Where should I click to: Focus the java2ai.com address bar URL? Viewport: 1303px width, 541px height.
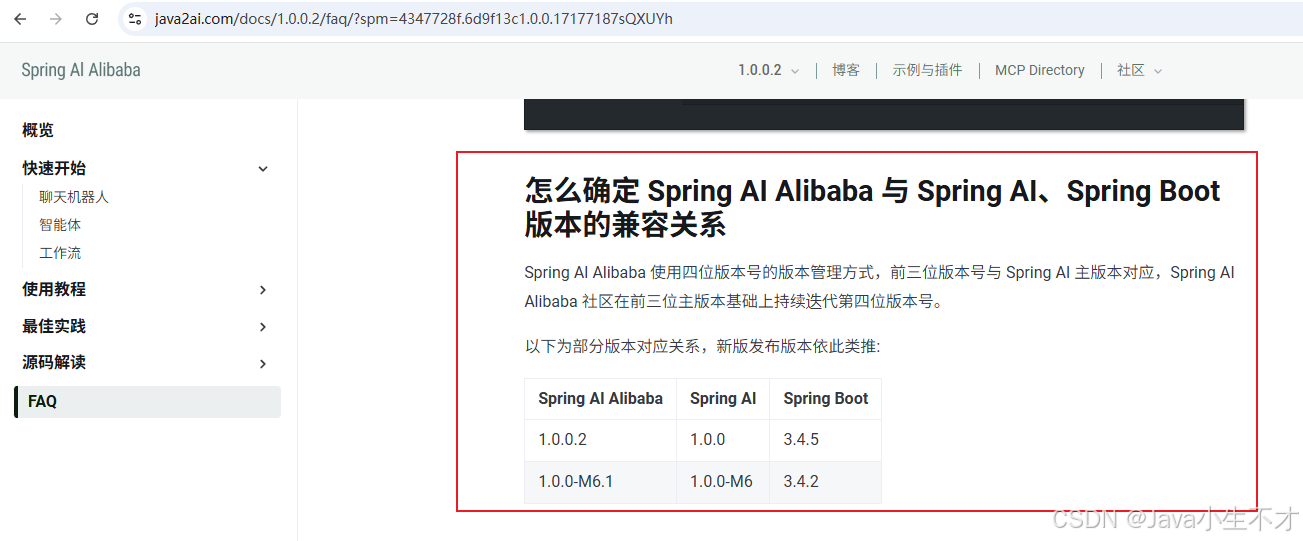(x=413, y=19)
